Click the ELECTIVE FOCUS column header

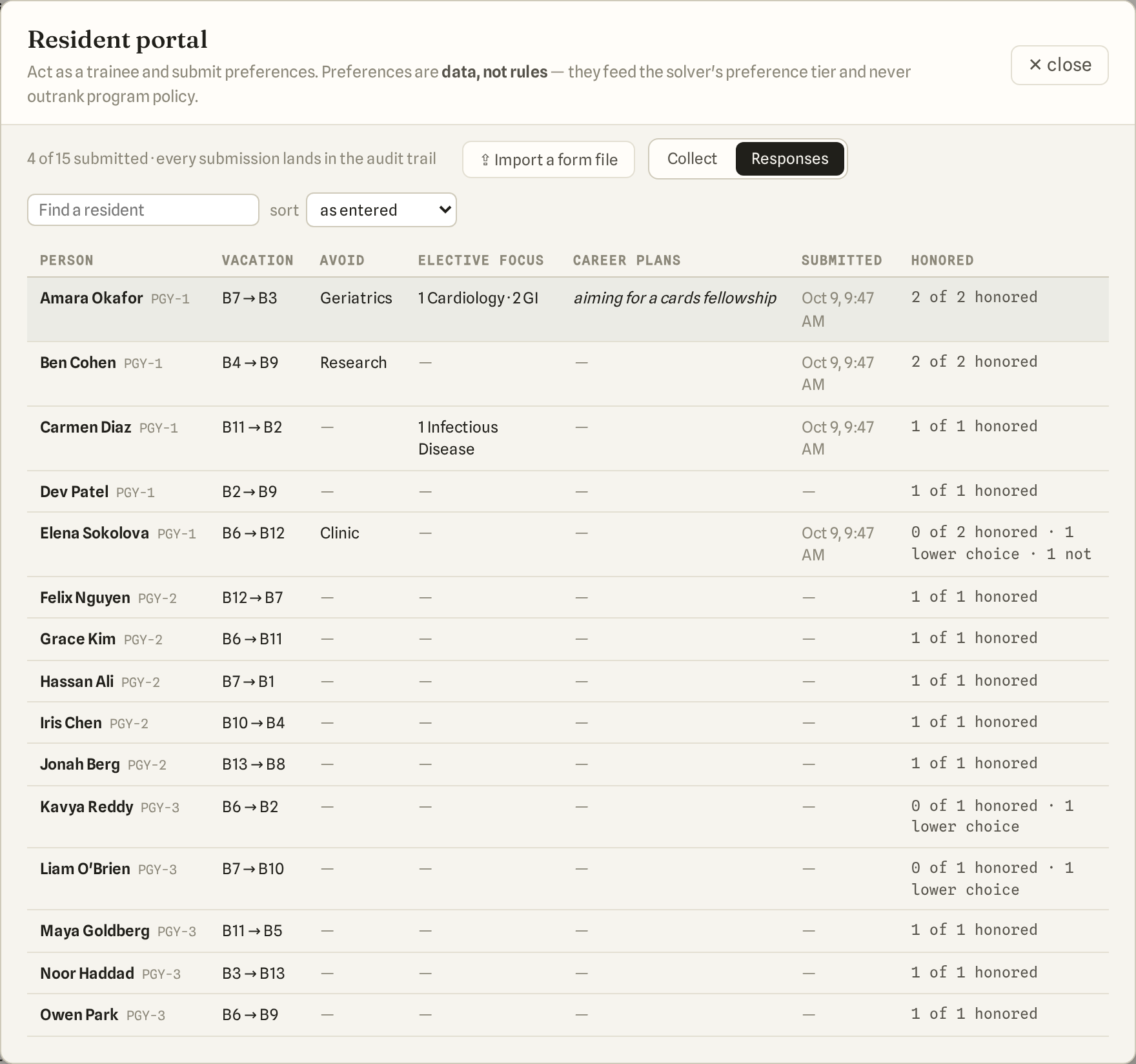tap(481, 260)
